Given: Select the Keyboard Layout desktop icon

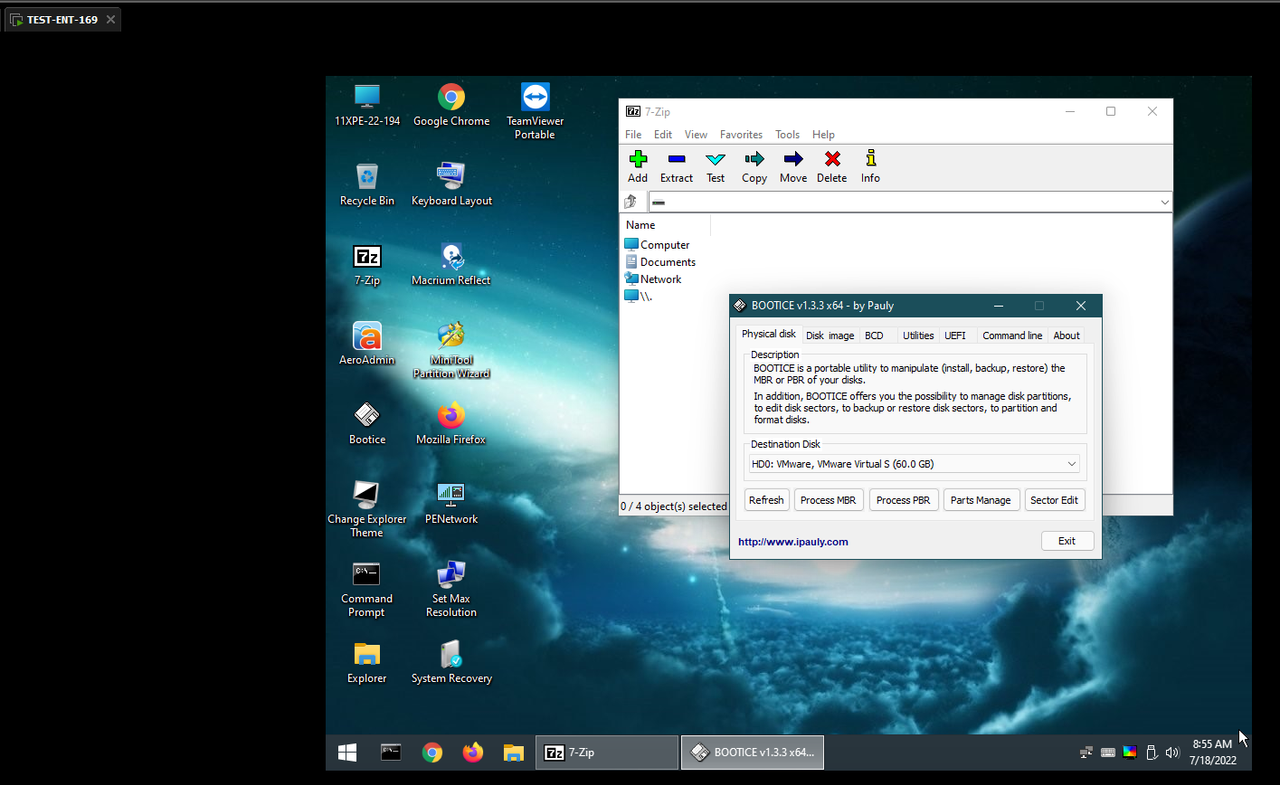Looking at the screenshot, I should tap(451, 184).
